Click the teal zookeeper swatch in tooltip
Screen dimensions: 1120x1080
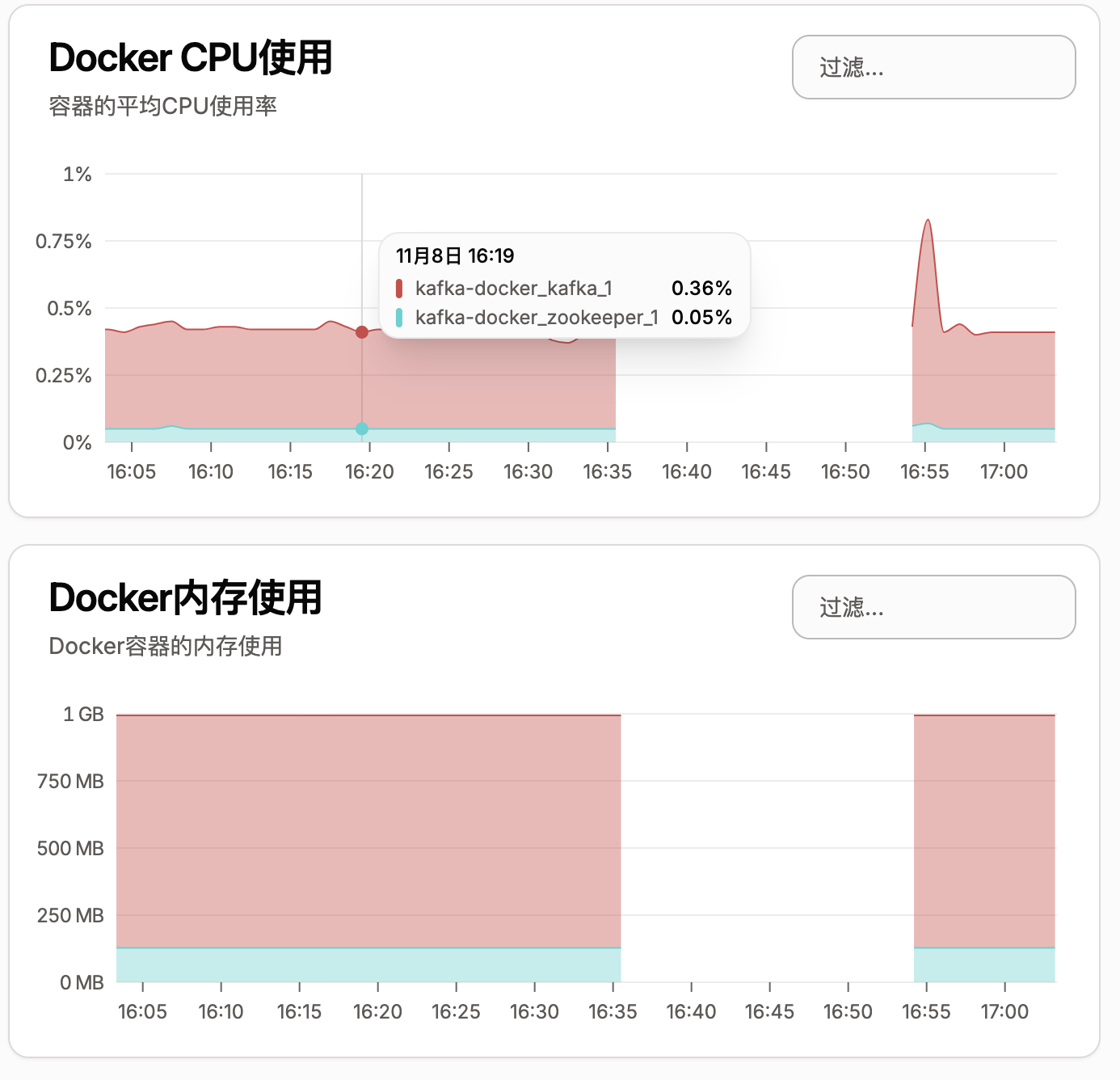tap(399, 318)
